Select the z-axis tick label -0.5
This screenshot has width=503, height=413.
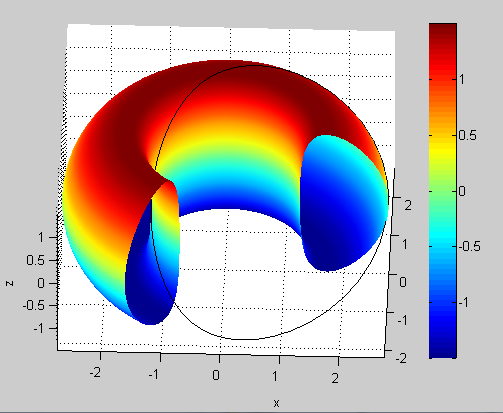coord(33,305)
